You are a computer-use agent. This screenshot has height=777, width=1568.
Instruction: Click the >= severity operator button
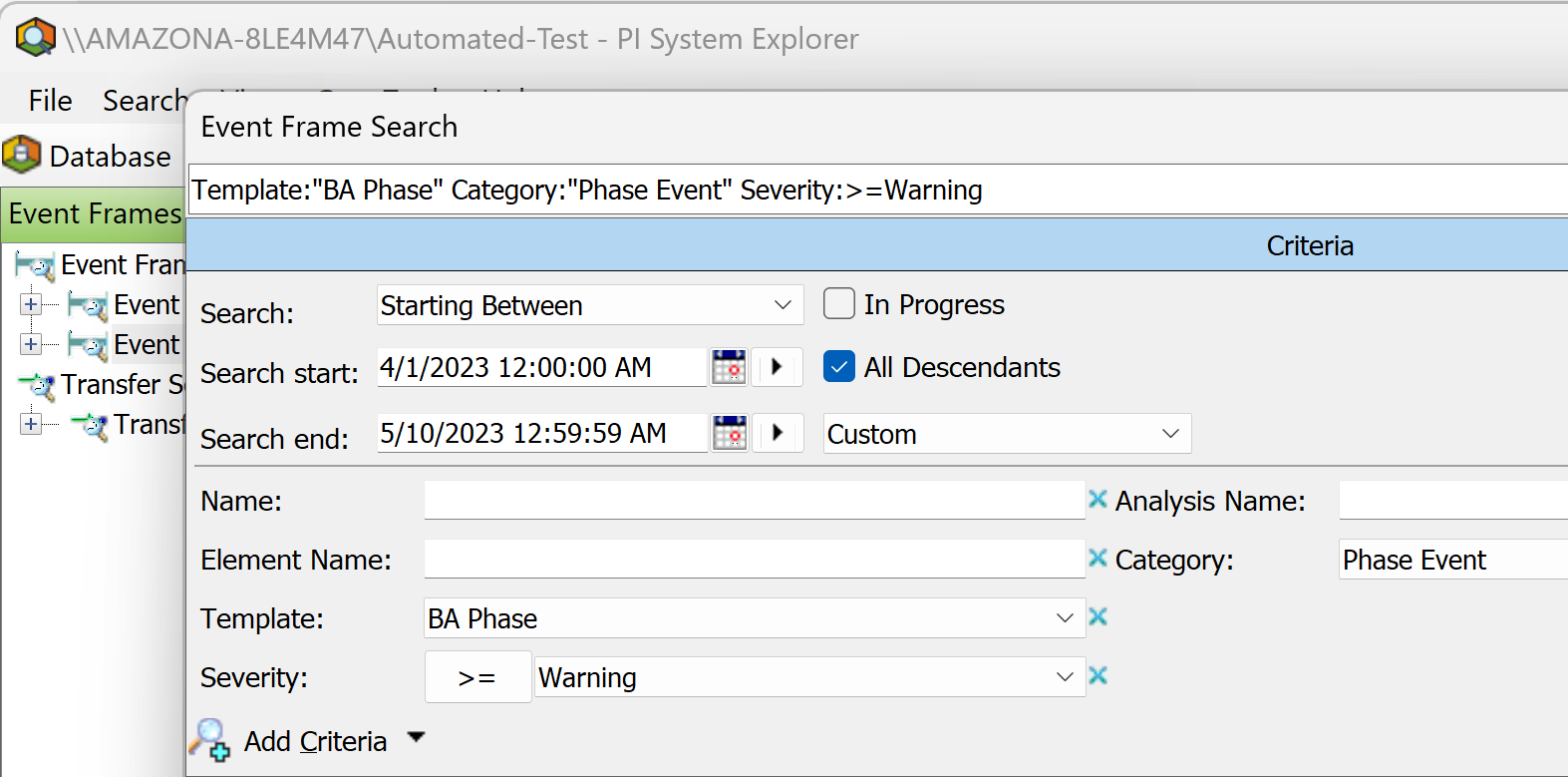point(477,678)
